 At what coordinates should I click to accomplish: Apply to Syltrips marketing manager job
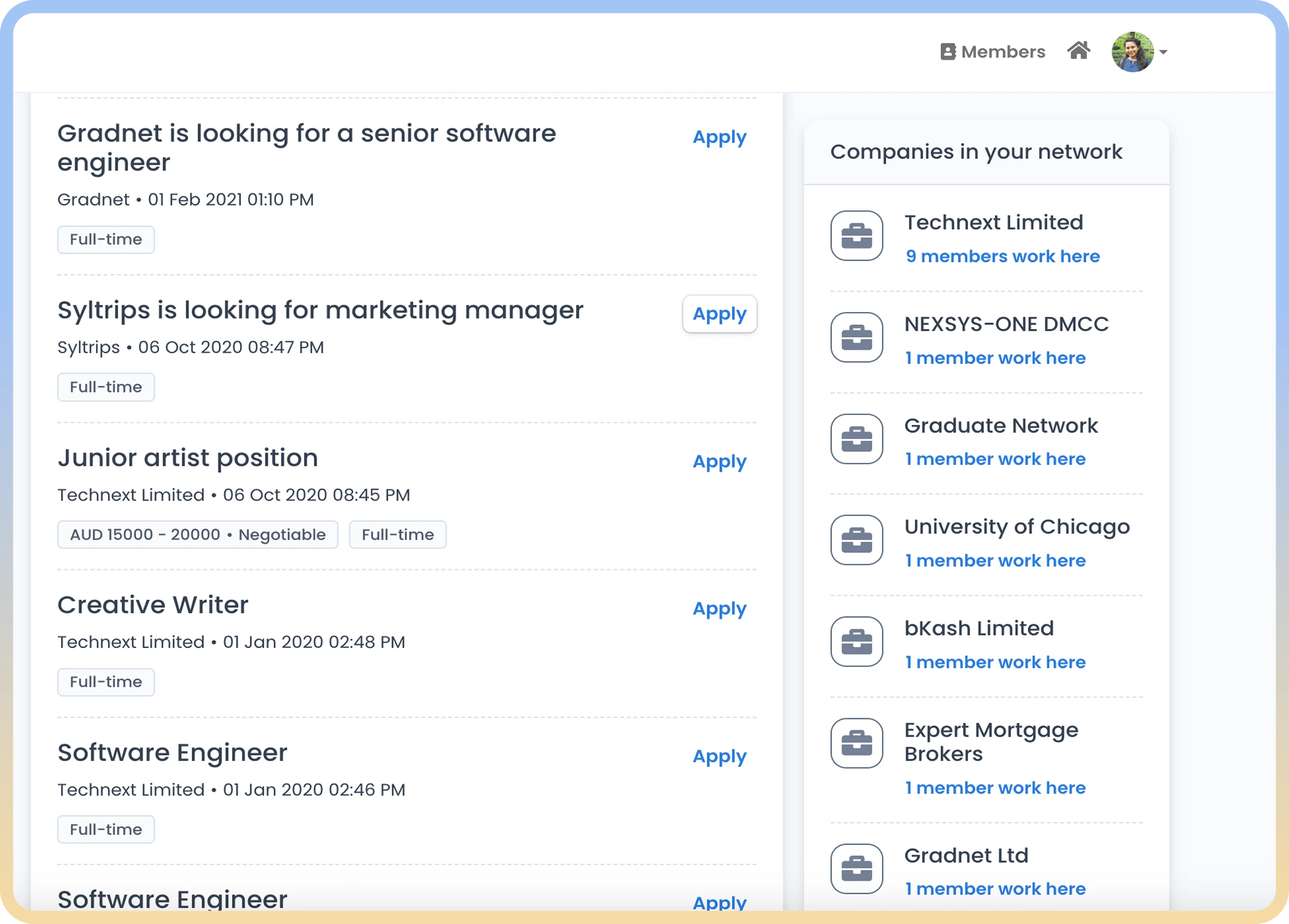coord(719,314)
